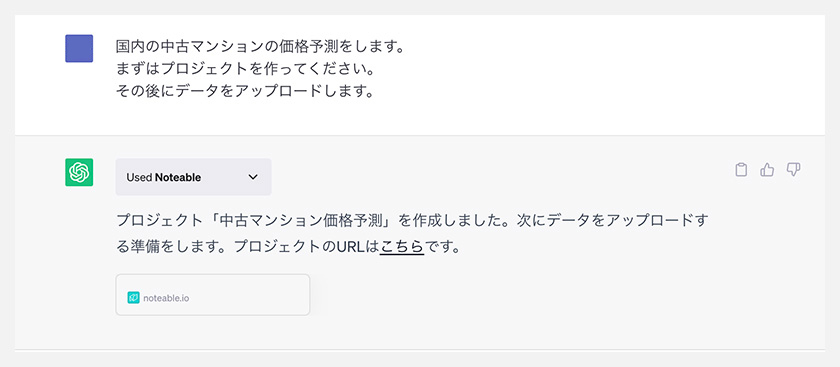Click the line その後にデータをアップロードします
The width and height of the screenshot is (840, 367).
coord(244,92)
